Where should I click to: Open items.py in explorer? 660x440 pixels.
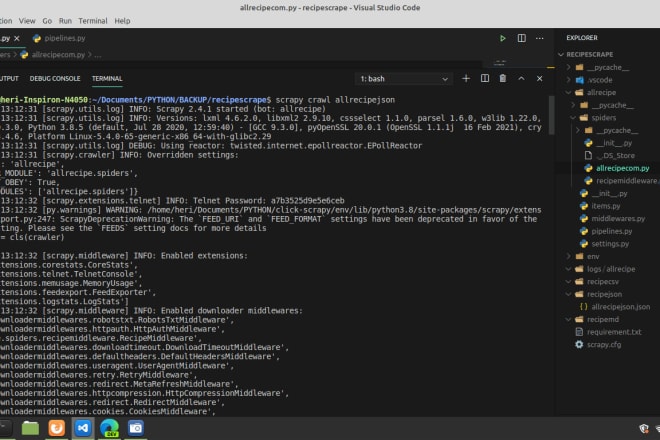pyautogui.click(x=606, y=206)
